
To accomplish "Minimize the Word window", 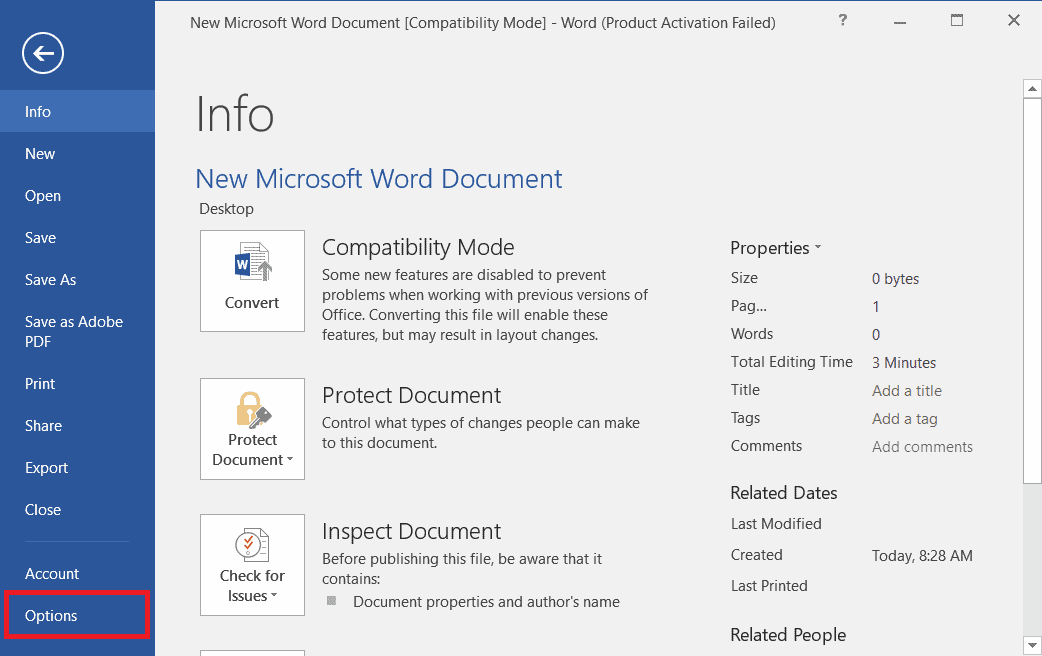I will 900,21.
